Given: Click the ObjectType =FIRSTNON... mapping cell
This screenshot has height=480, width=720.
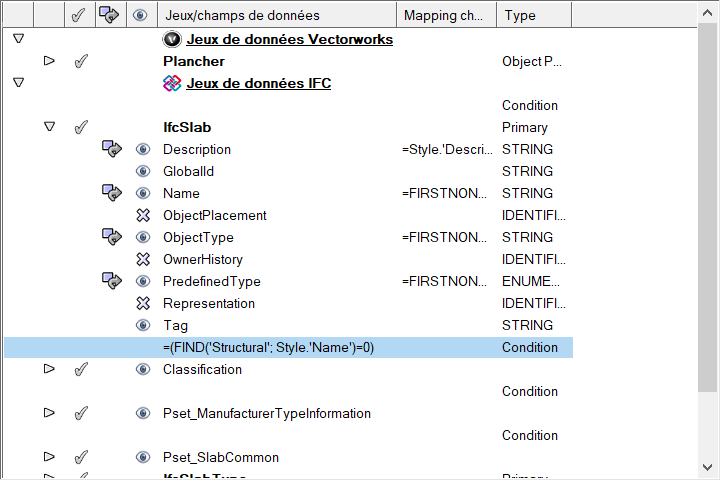Looking at the screenshot, I should coord(444,237).
